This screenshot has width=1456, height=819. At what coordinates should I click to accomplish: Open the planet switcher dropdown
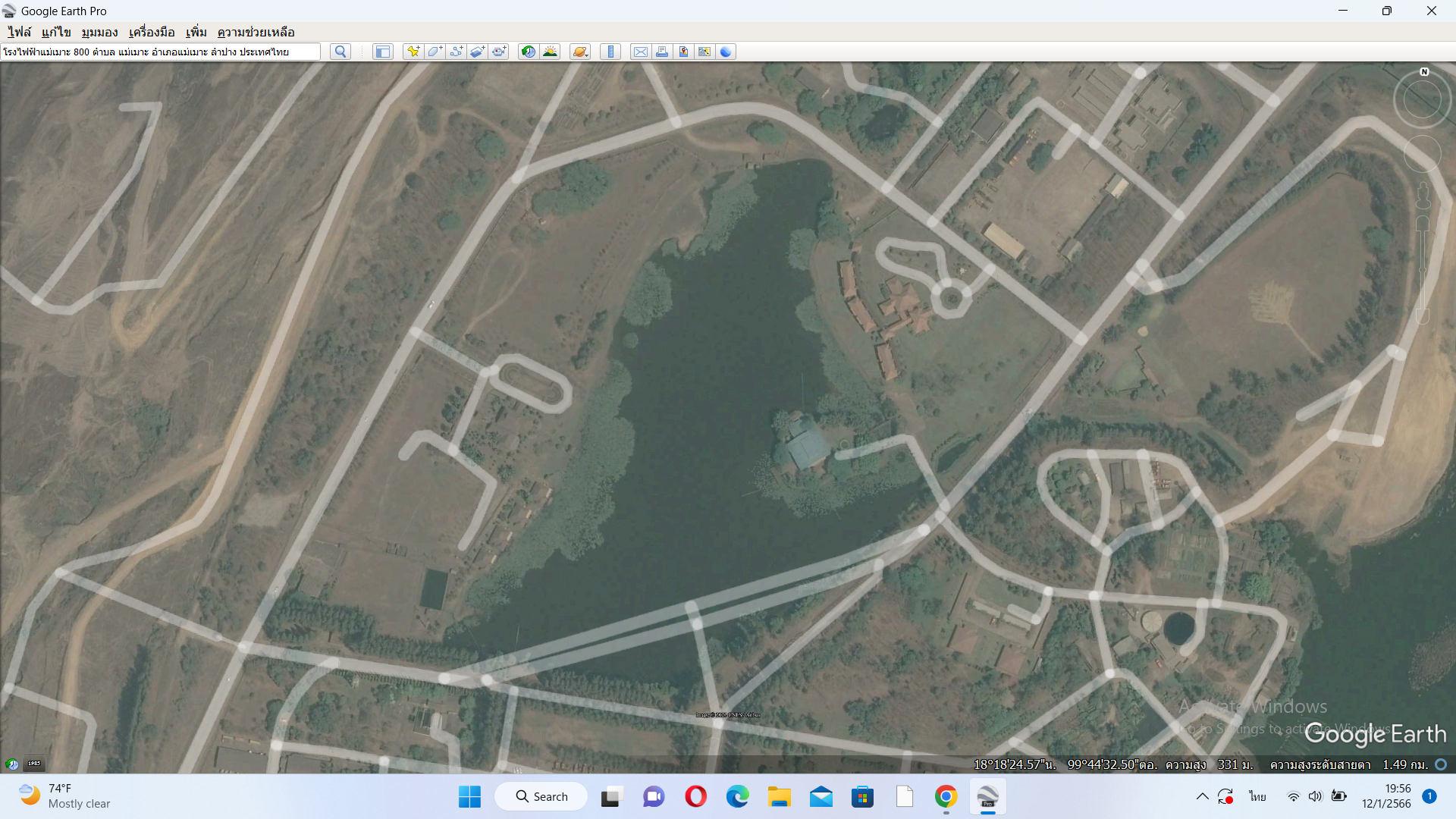pyautogui.click(x=580, y=52)
